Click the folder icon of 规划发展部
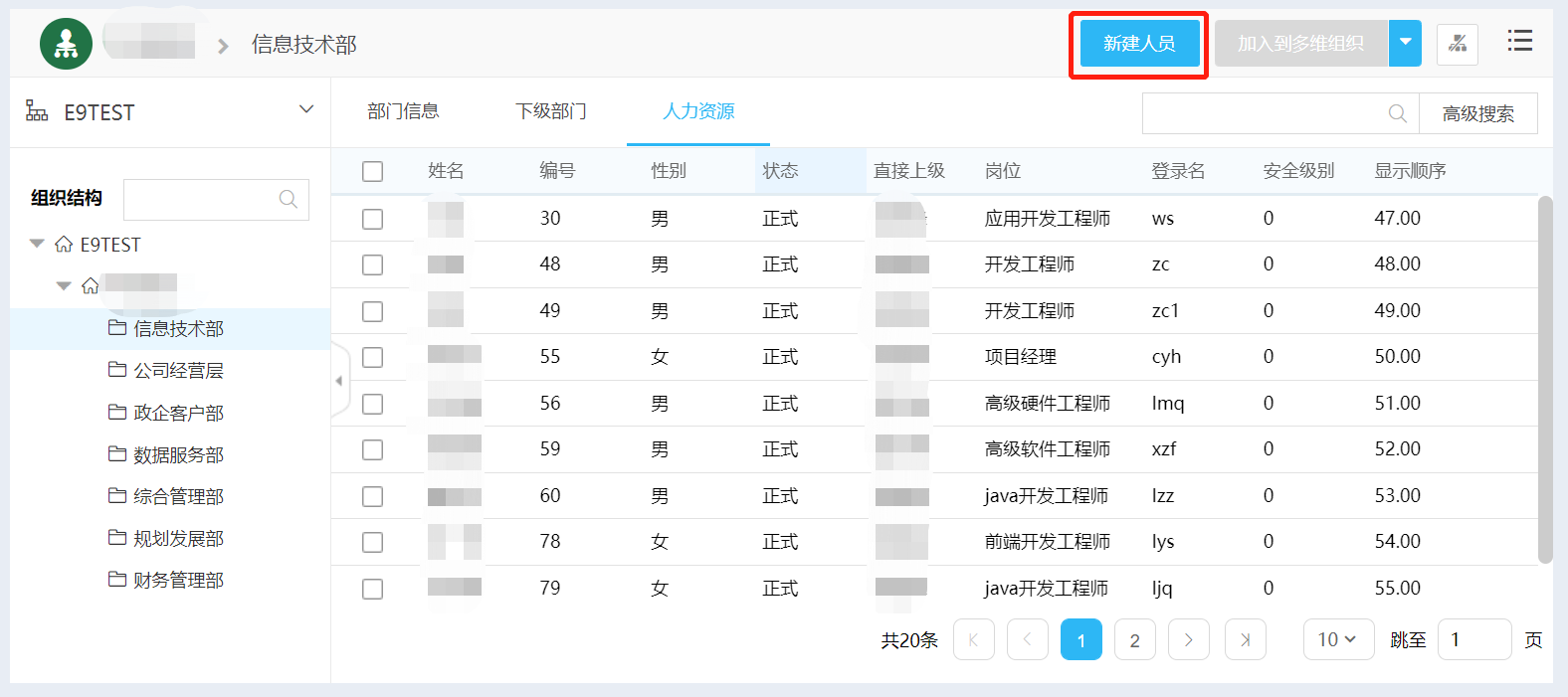 pyautogui.click(x=117, y=537)
